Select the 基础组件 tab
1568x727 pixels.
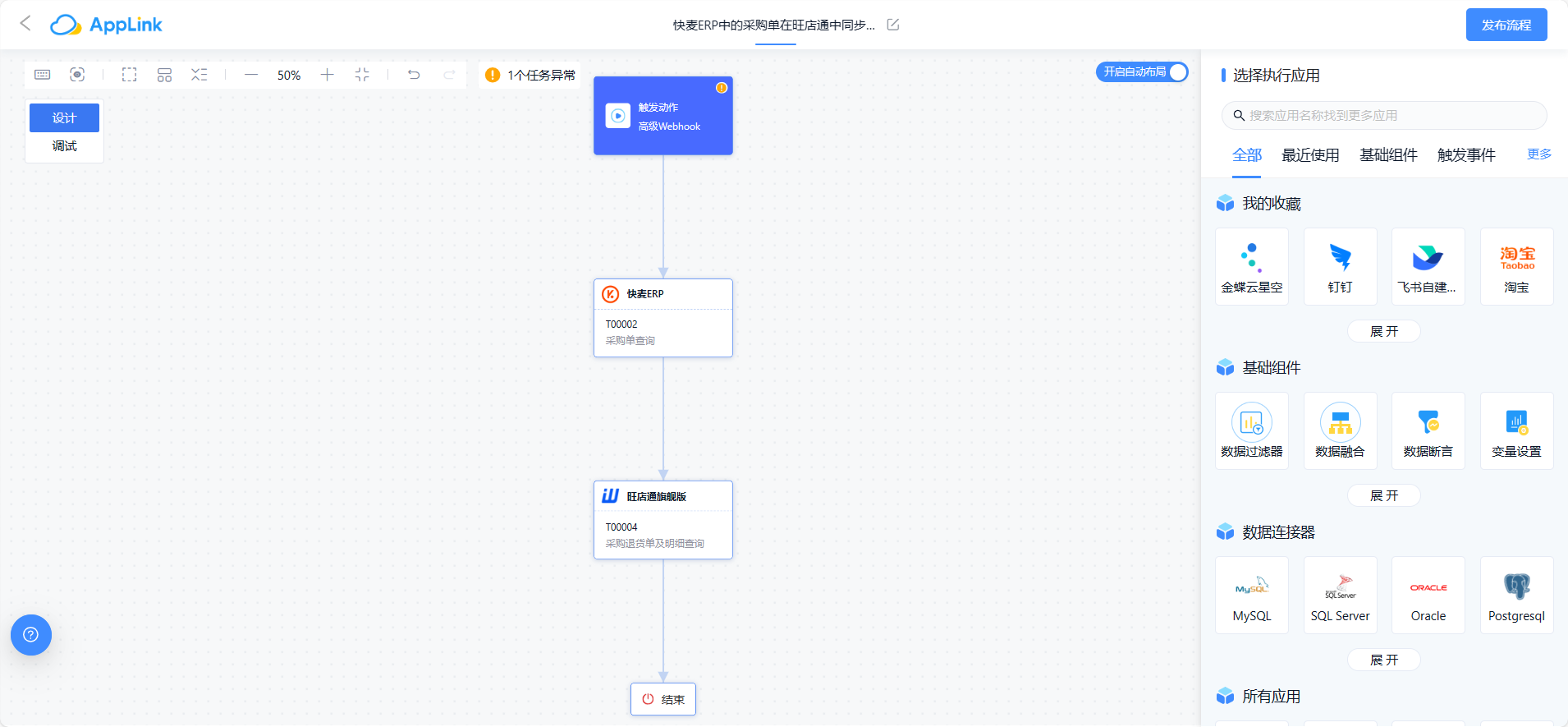click(x=1388, y=155)
